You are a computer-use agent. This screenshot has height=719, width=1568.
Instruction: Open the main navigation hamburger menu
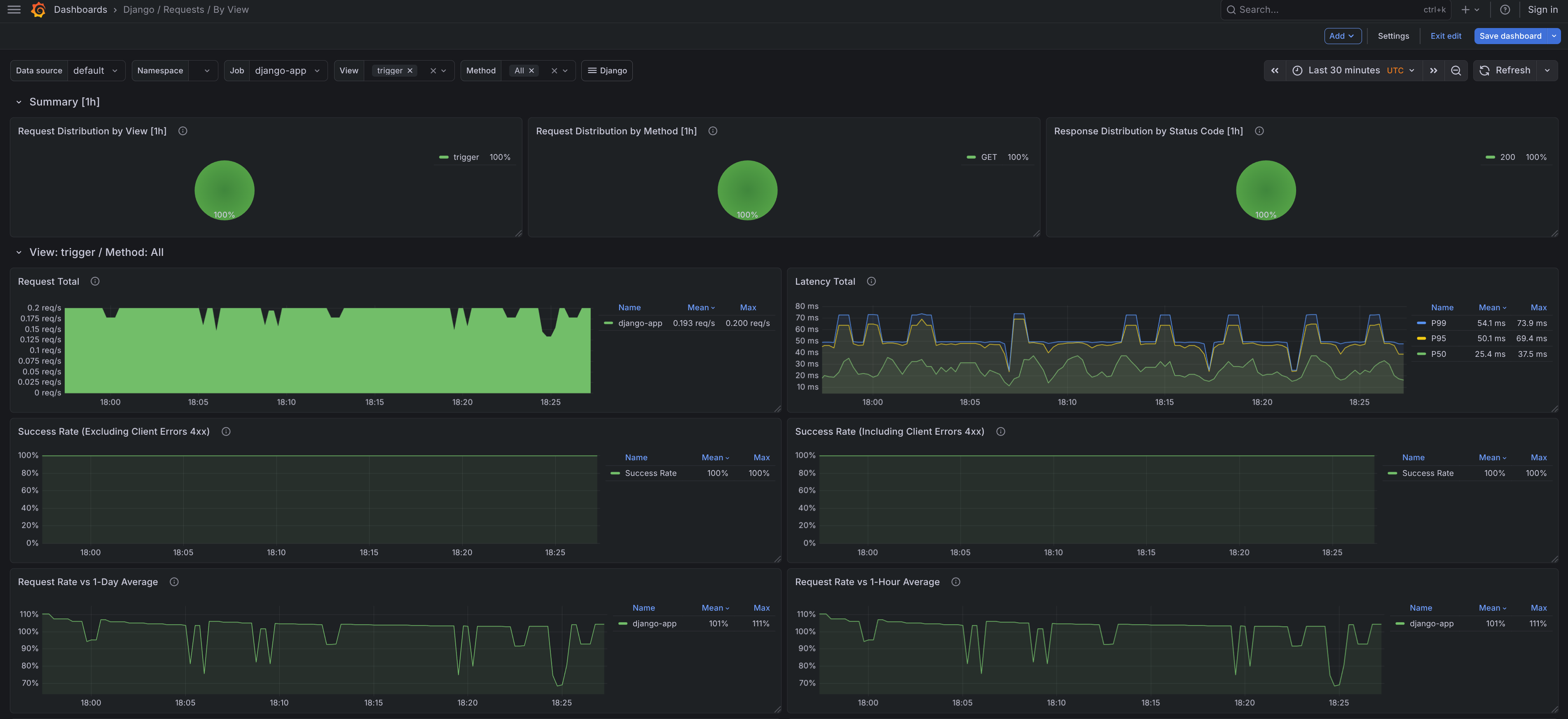(x=14, y=9)
